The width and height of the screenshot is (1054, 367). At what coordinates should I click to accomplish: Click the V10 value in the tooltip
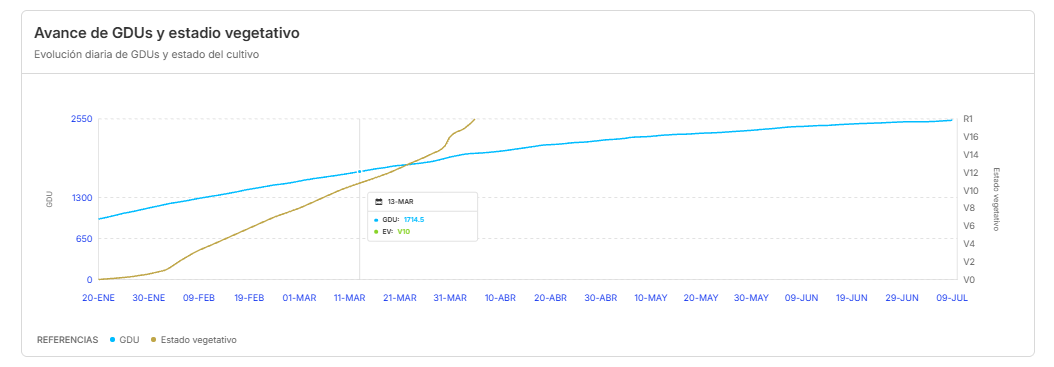(x=403, y=232)
